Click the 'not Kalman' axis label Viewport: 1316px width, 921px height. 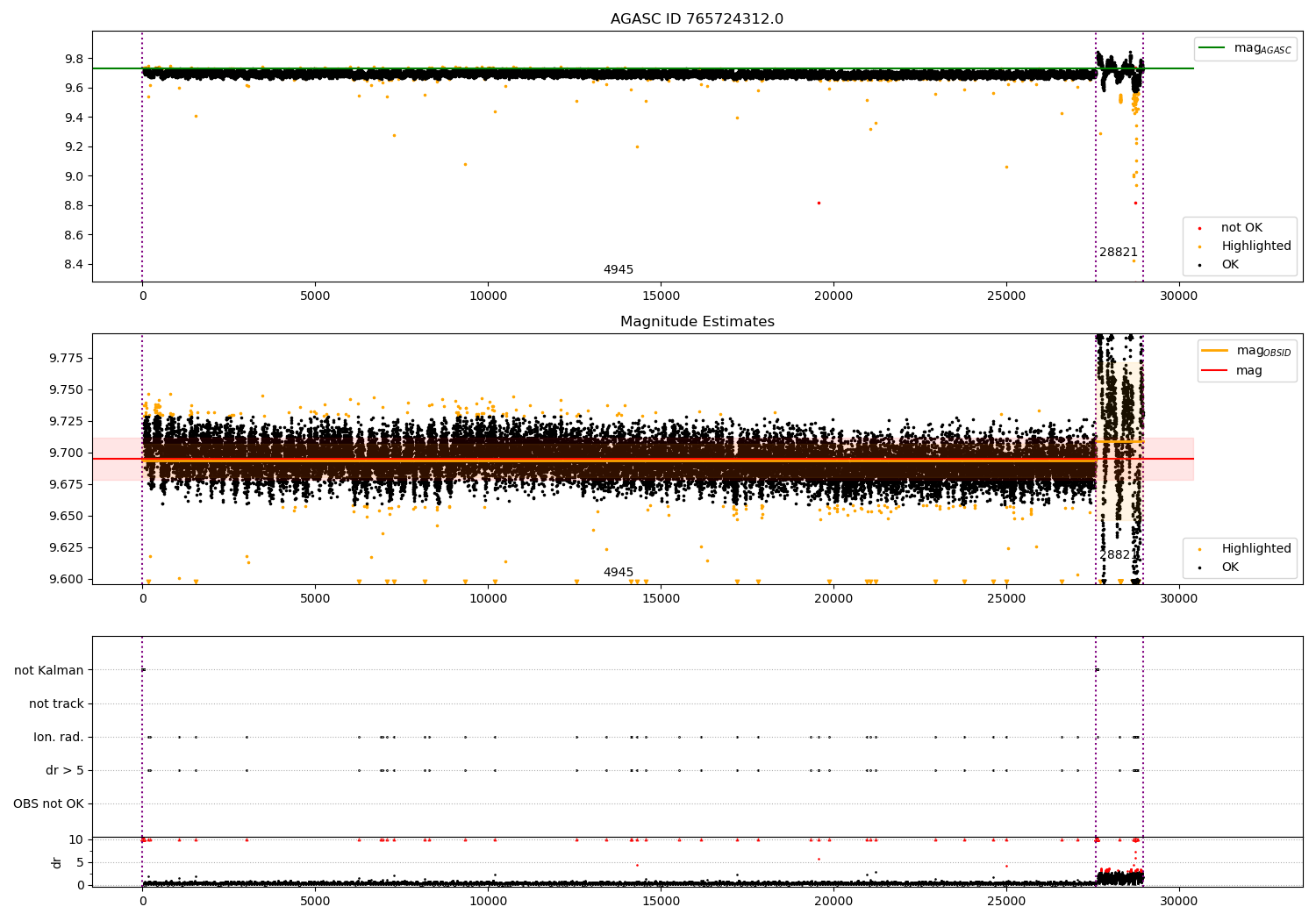pos(49,671)
